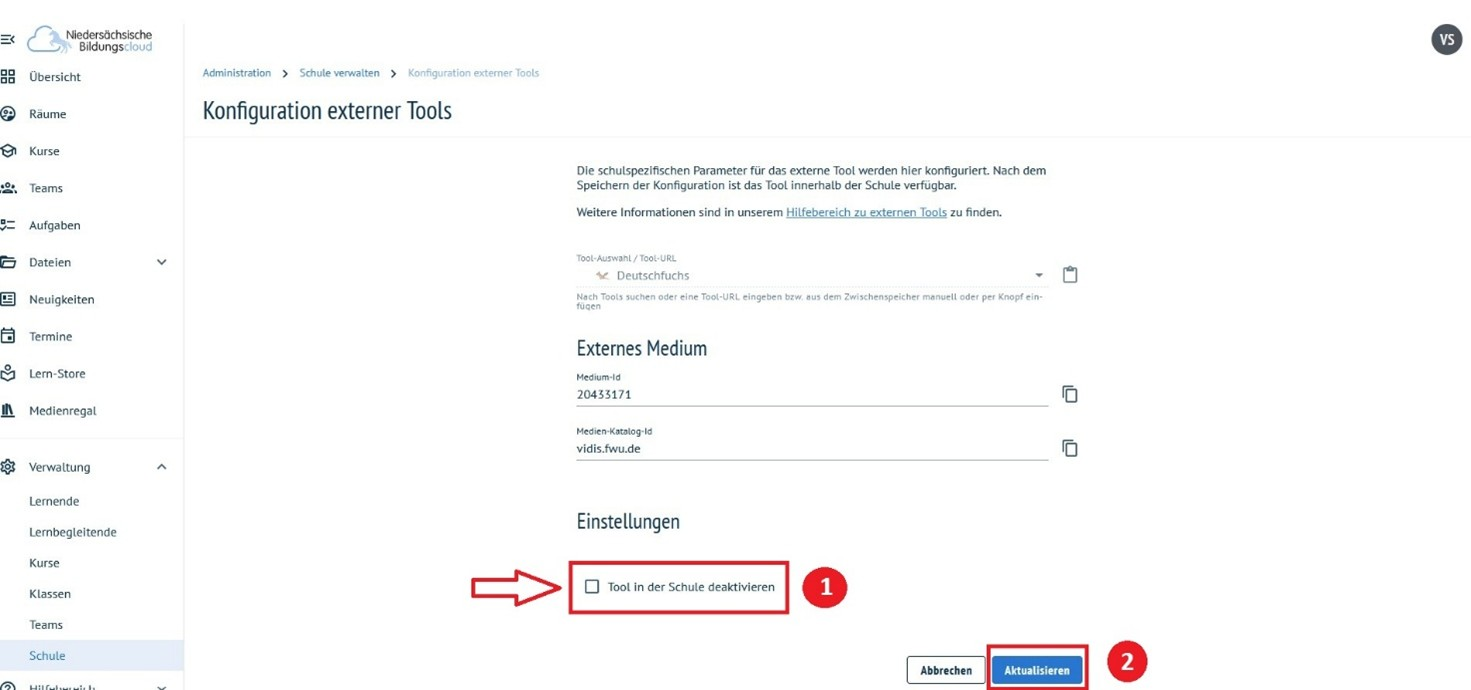
Task: Copy the Medien-Katalog-Id value
Action: point(1070,448)
